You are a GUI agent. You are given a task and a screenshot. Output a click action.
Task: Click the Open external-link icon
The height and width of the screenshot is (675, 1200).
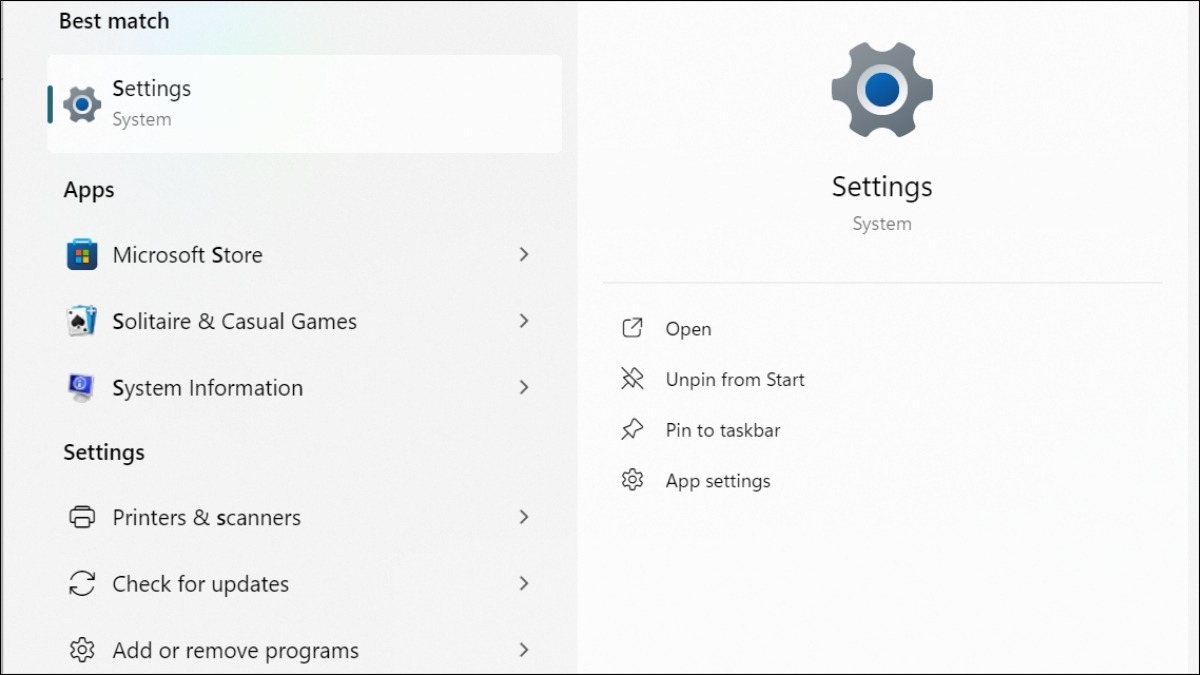[x=632, y=328]
